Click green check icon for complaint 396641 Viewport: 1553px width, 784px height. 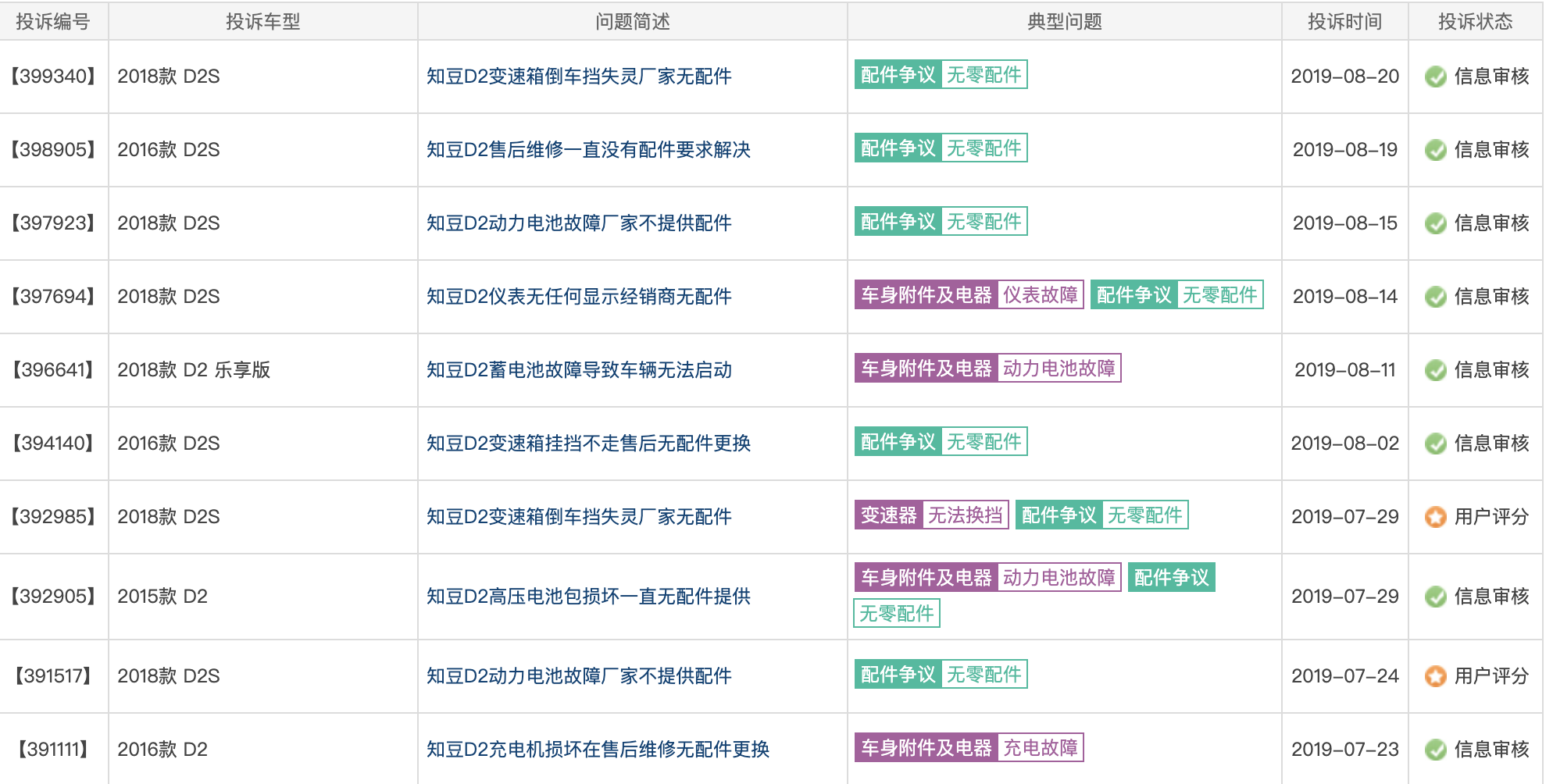point(1435,370)
